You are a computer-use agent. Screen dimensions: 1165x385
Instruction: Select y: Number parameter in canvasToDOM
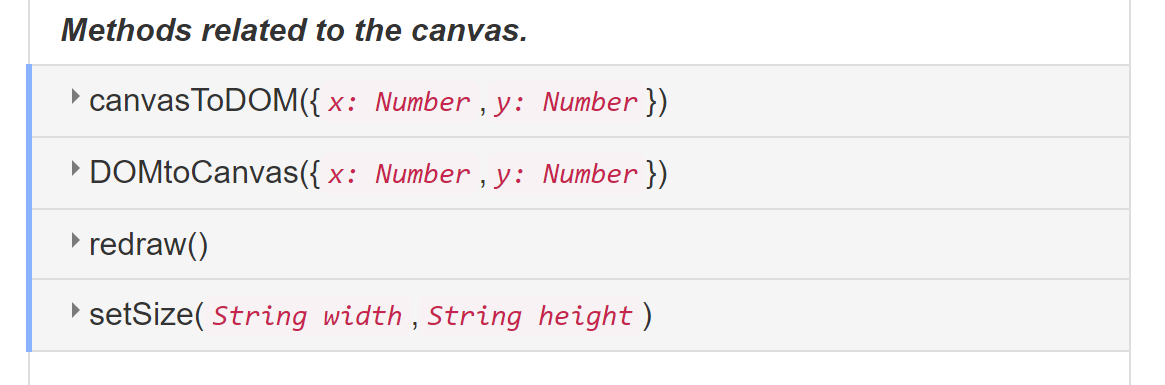[566, 102]
